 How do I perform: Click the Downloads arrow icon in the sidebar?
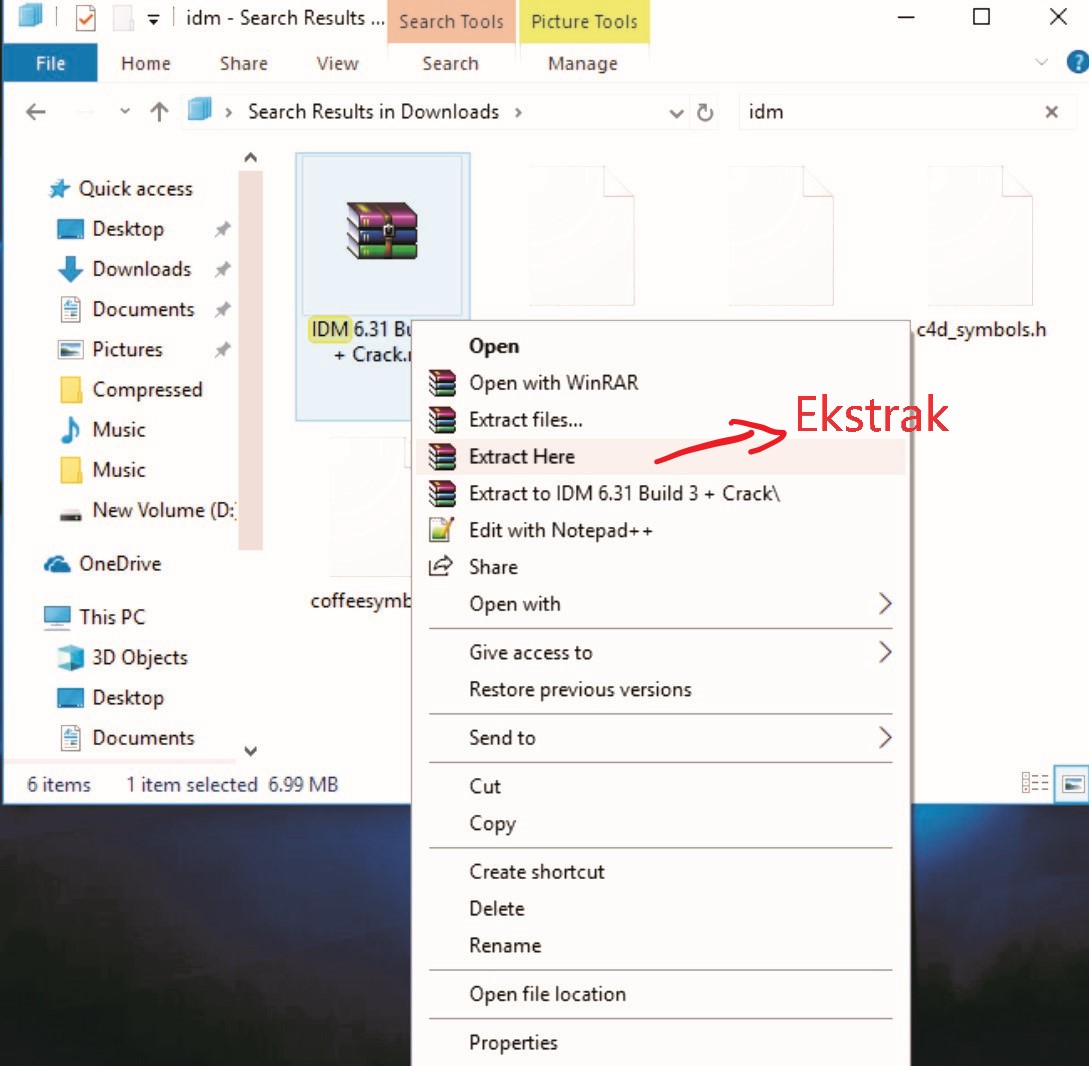(x=70, y=269)
